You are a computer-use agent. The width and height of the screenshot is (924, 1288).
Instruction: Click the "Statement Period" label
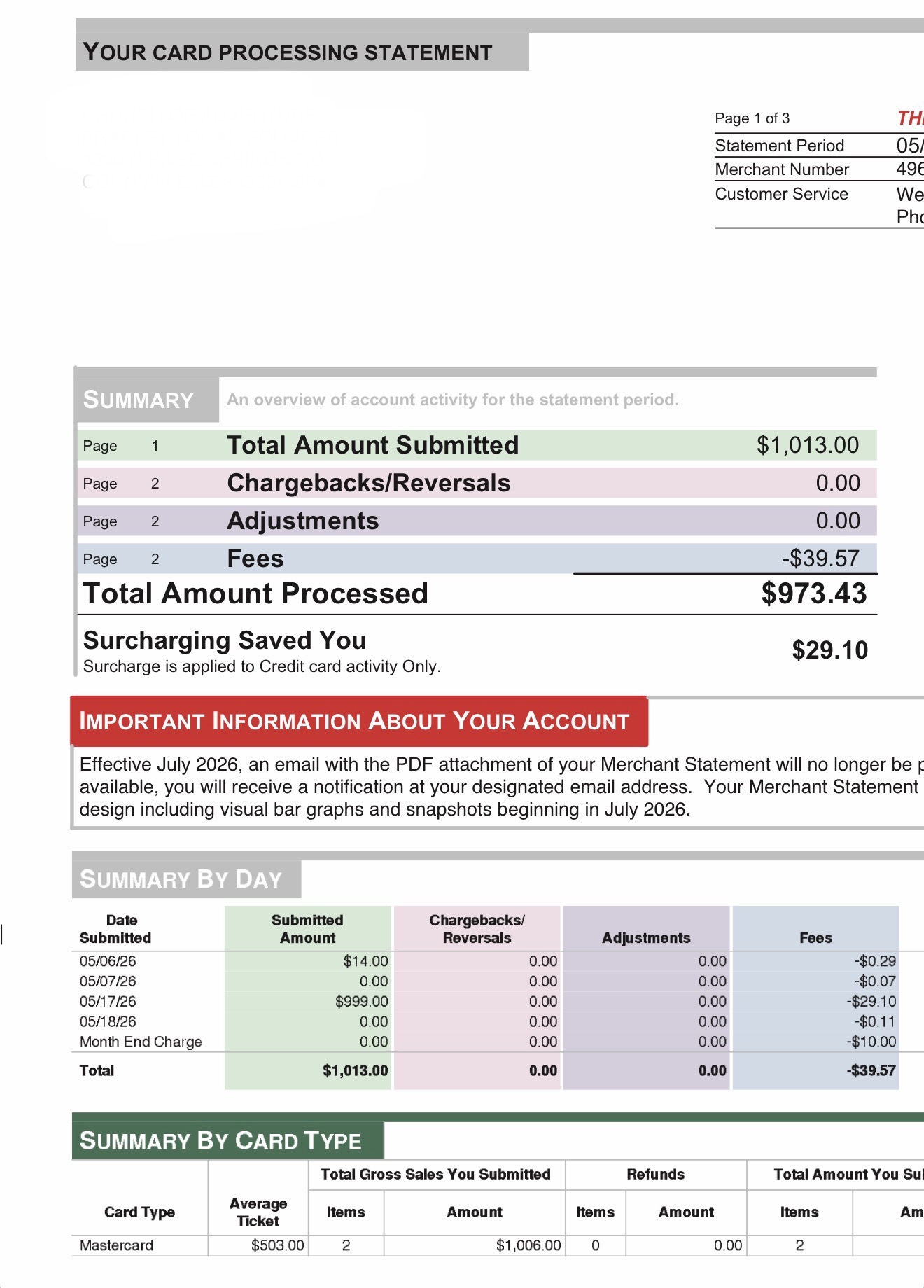780,146
